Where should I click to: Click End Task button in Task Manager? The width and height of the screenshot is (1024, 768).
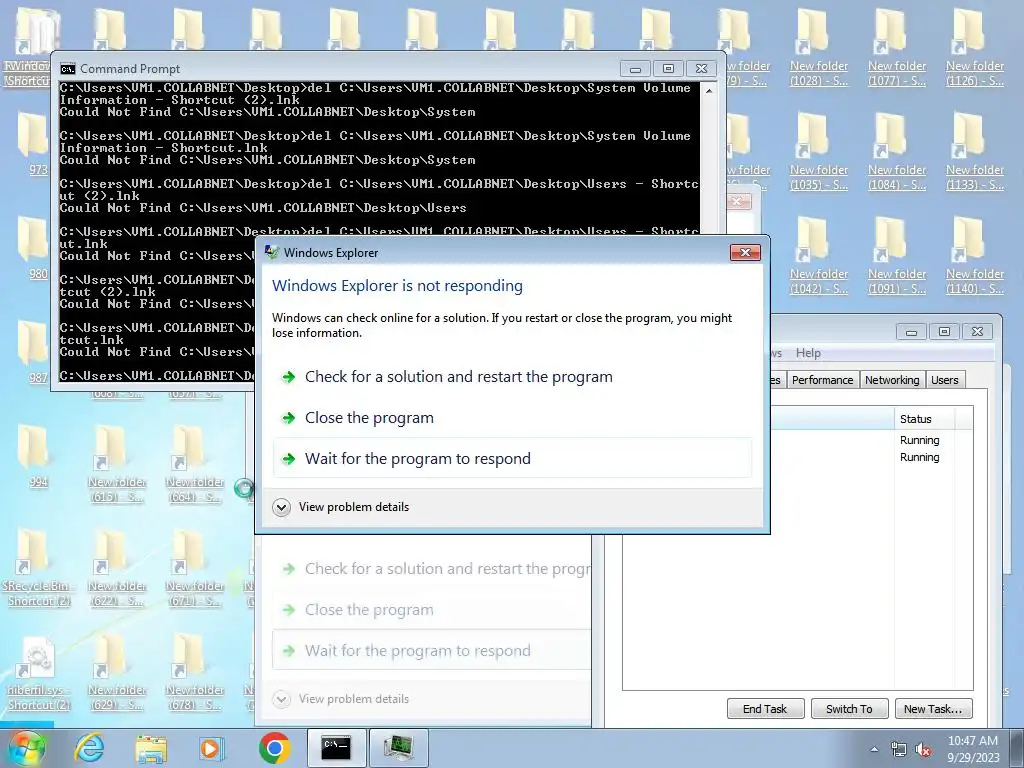765,709
